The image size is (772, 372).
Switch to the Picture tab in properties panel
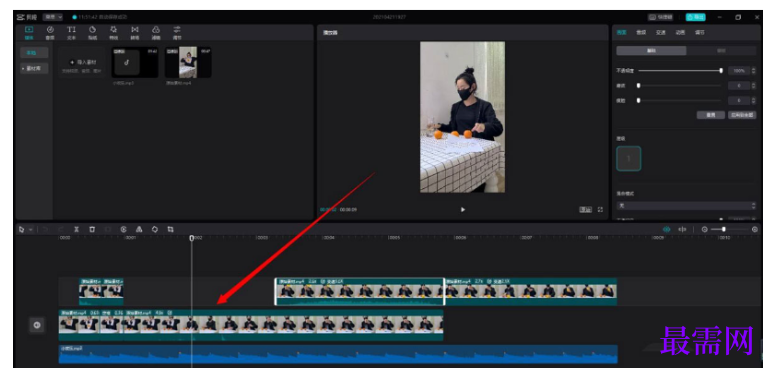[x=621, y=32]
